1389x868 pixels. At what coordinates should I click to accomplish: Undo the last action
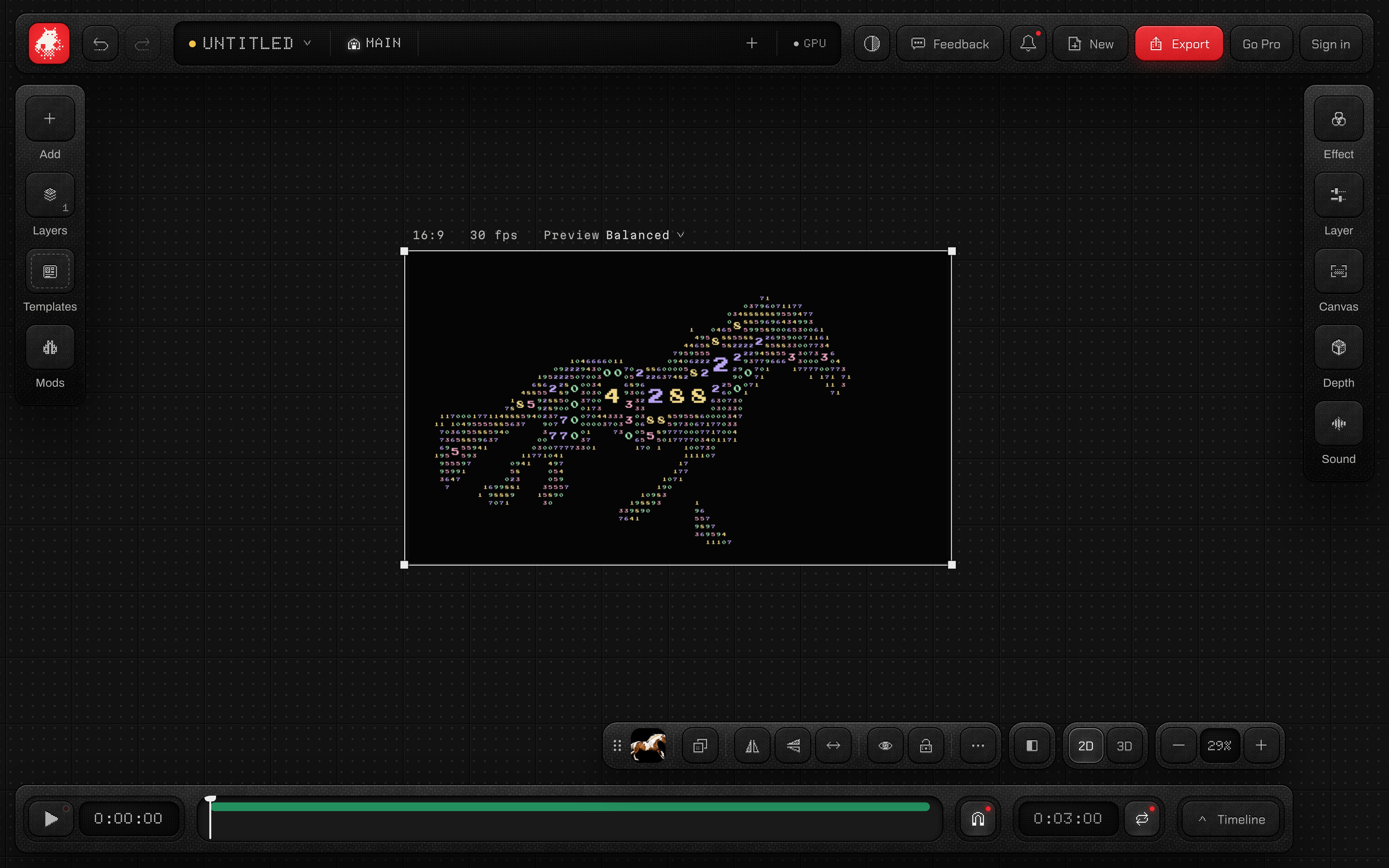[100, 44]
